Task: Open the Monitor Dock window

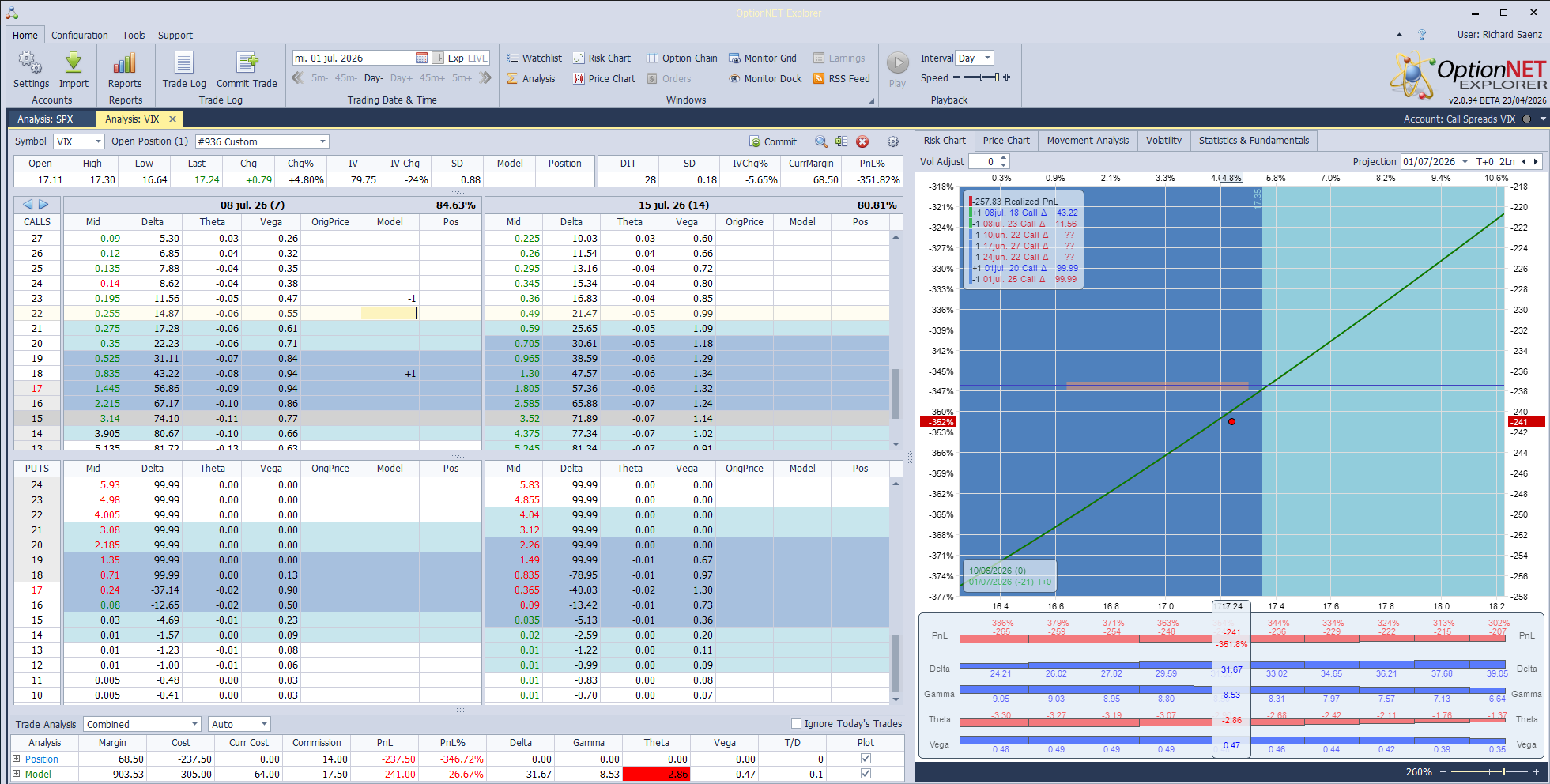Action: click(765, 78)
